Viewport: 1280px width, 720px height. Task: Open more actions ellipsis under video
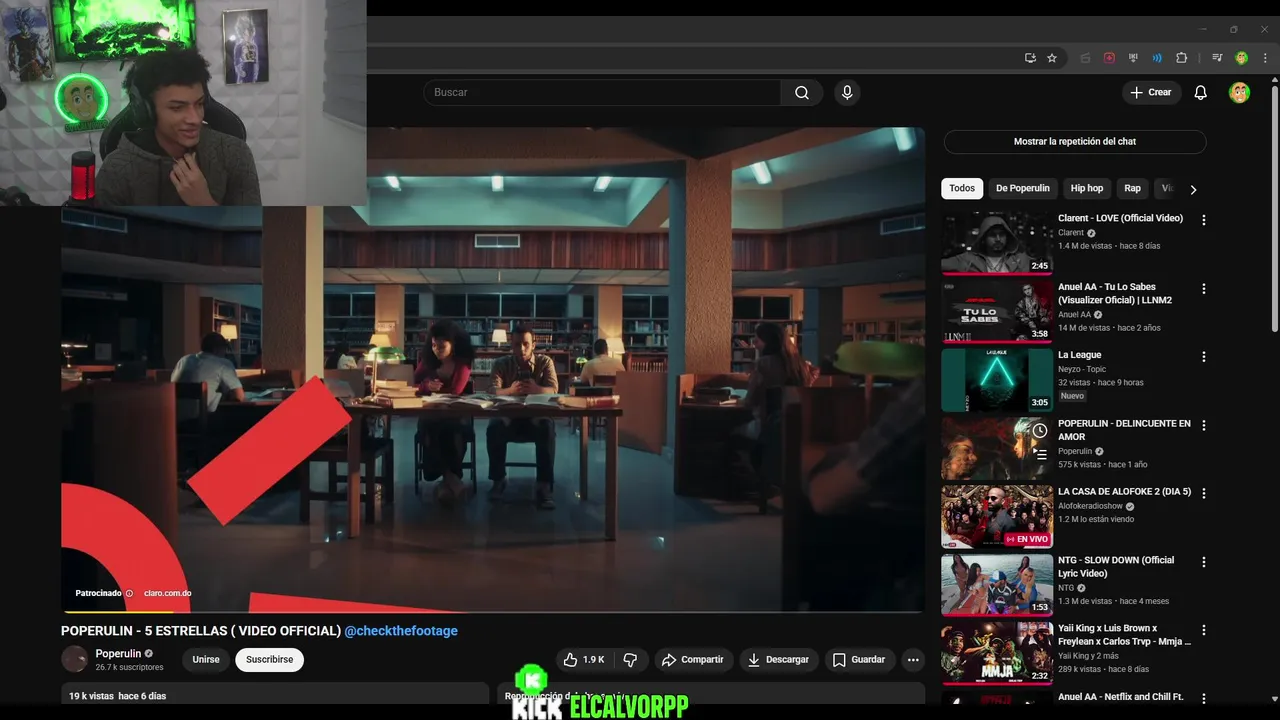point(912,660)
